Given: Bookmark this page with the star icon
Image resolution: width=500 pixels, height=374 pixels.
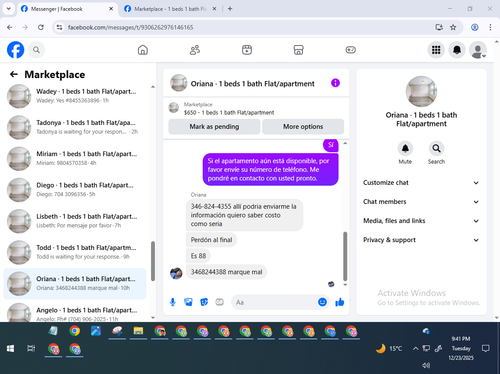Looking at the screenshot, I should (453, 27).
